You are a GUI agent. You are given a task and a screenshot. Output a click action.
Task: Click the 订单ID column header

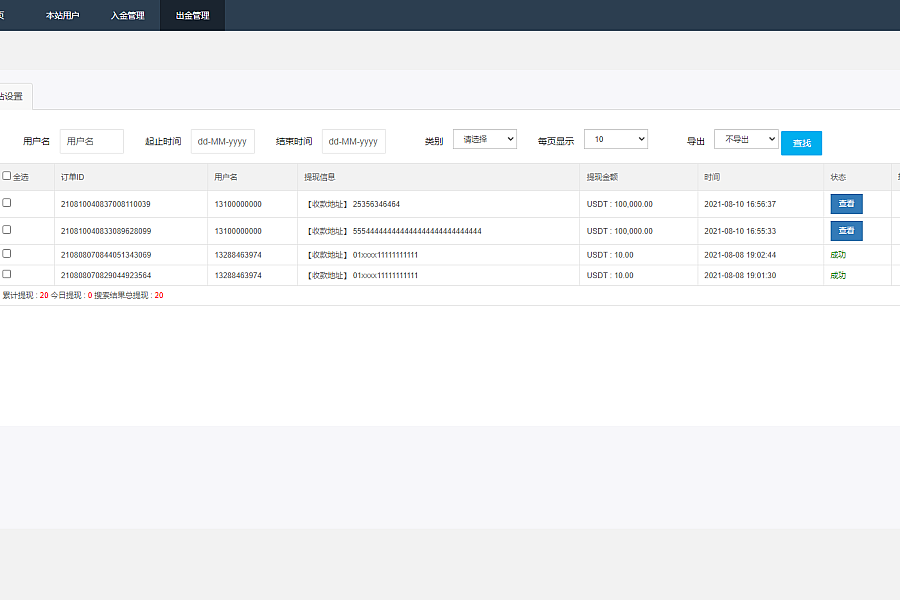point(73,177)
